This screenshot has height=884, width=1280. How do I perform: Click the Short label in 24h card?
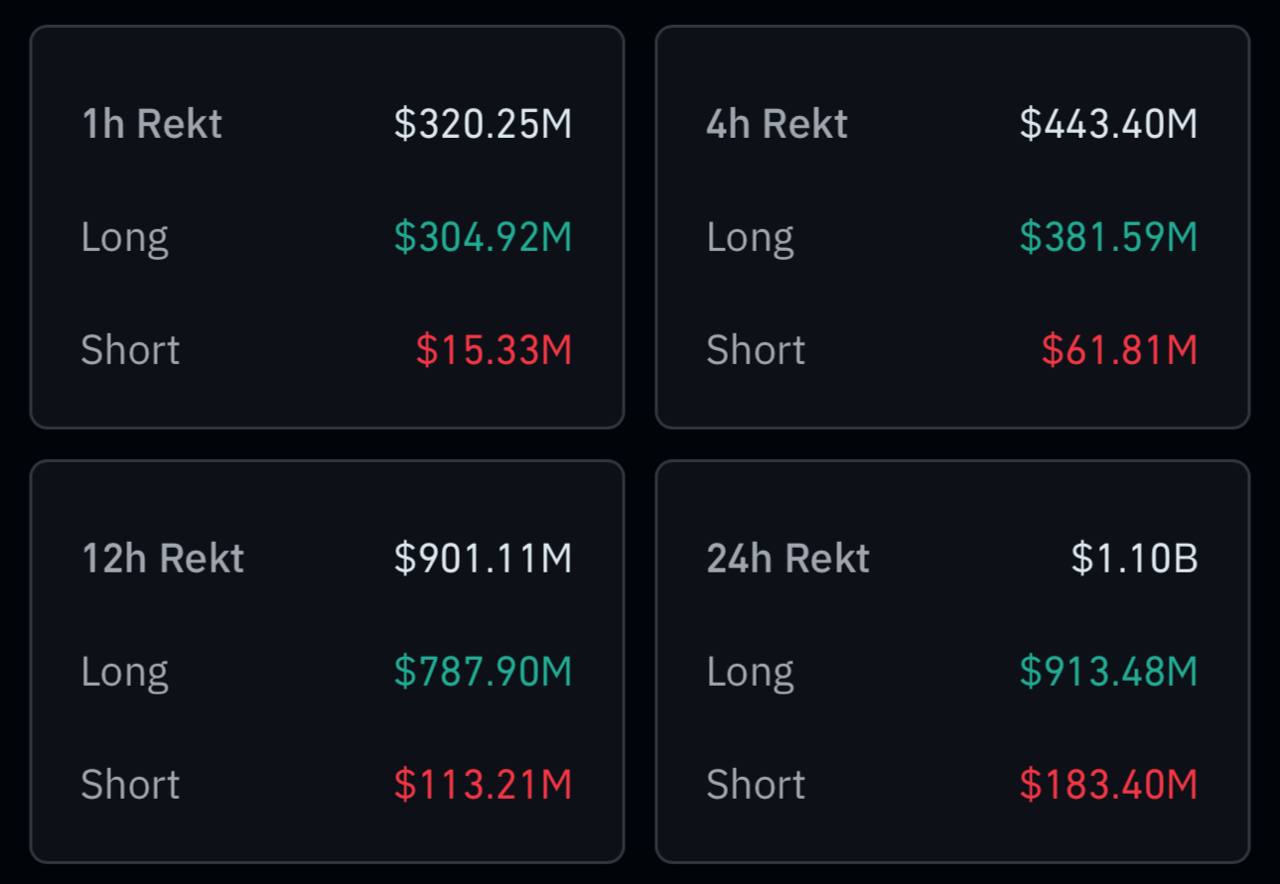pyautogui.click(x=755, y=784)
